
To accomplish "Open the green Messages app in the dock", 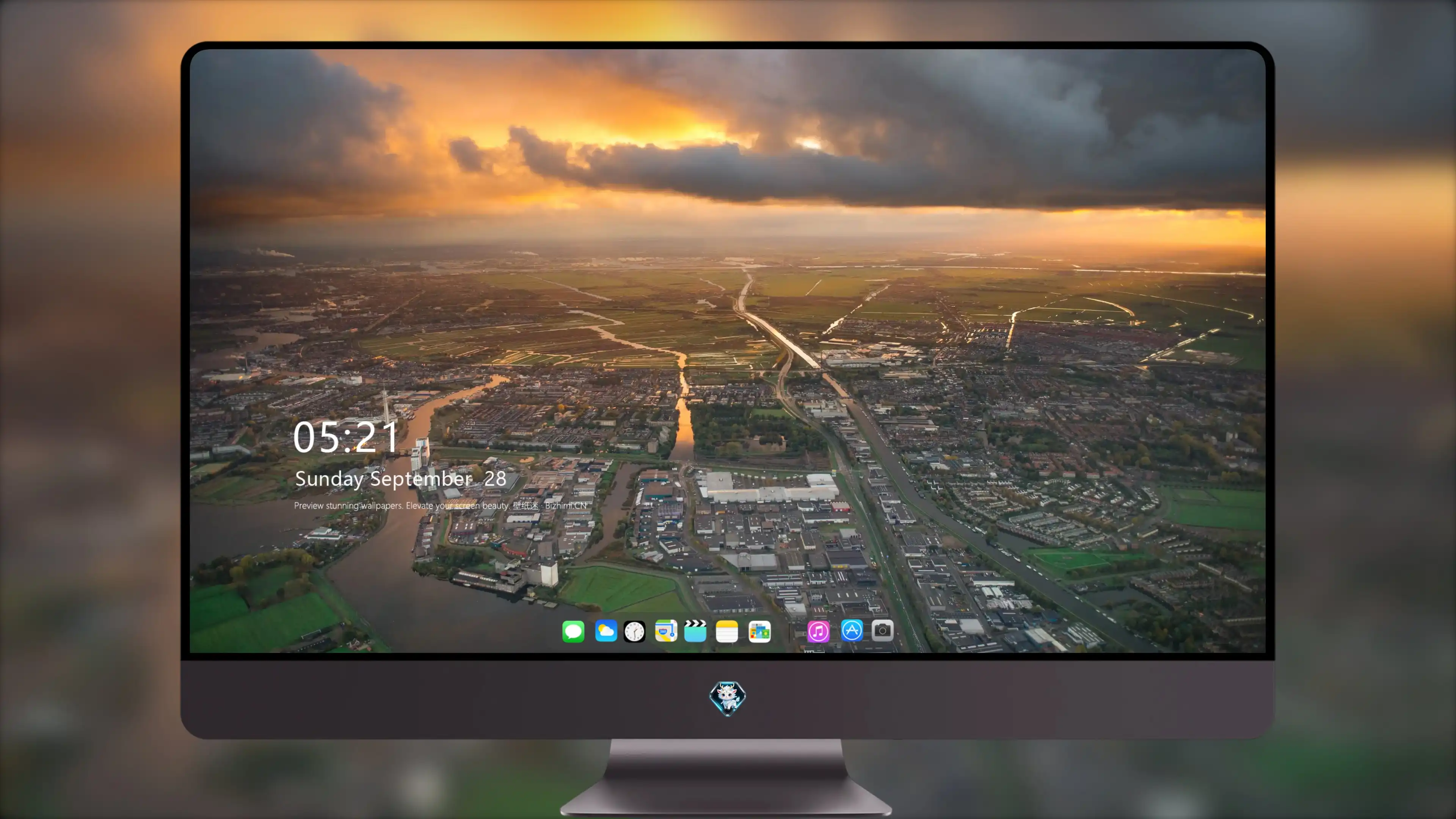I will (x=573, y=631).
